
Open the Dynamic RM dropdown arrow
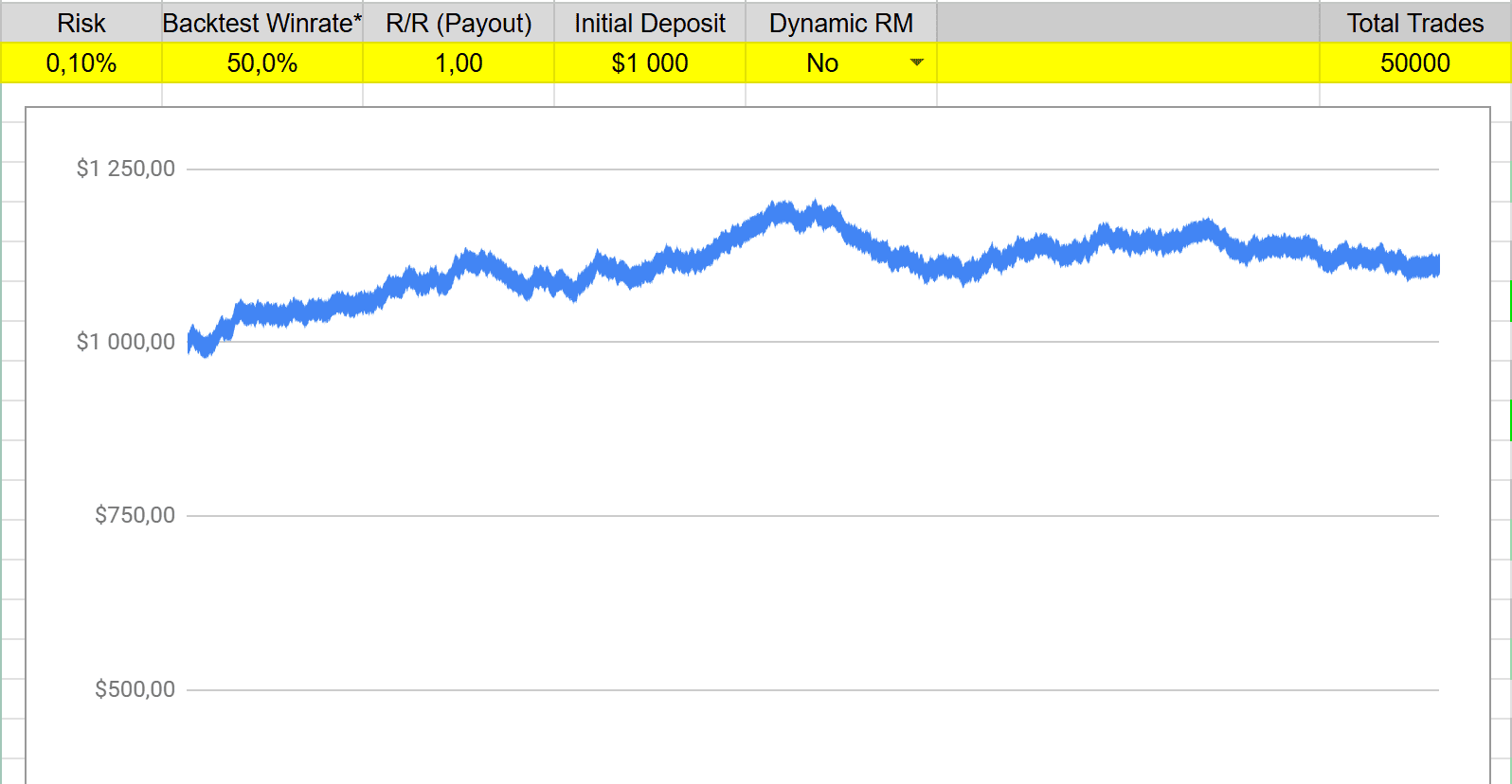click(x=916, y=62)
